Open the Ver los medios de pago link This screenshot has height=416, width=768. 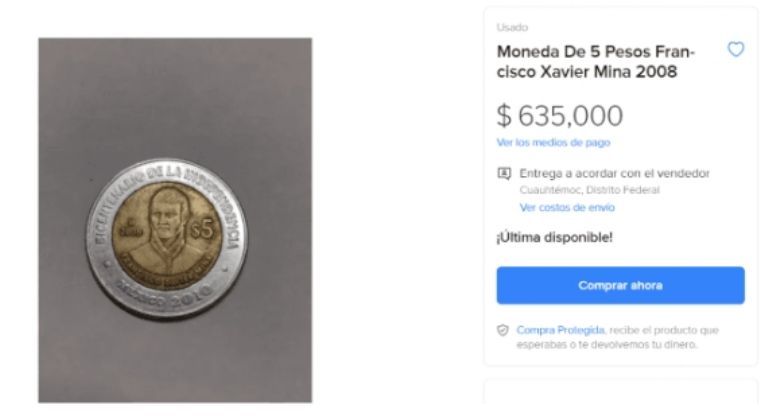[x=553, y=143]
